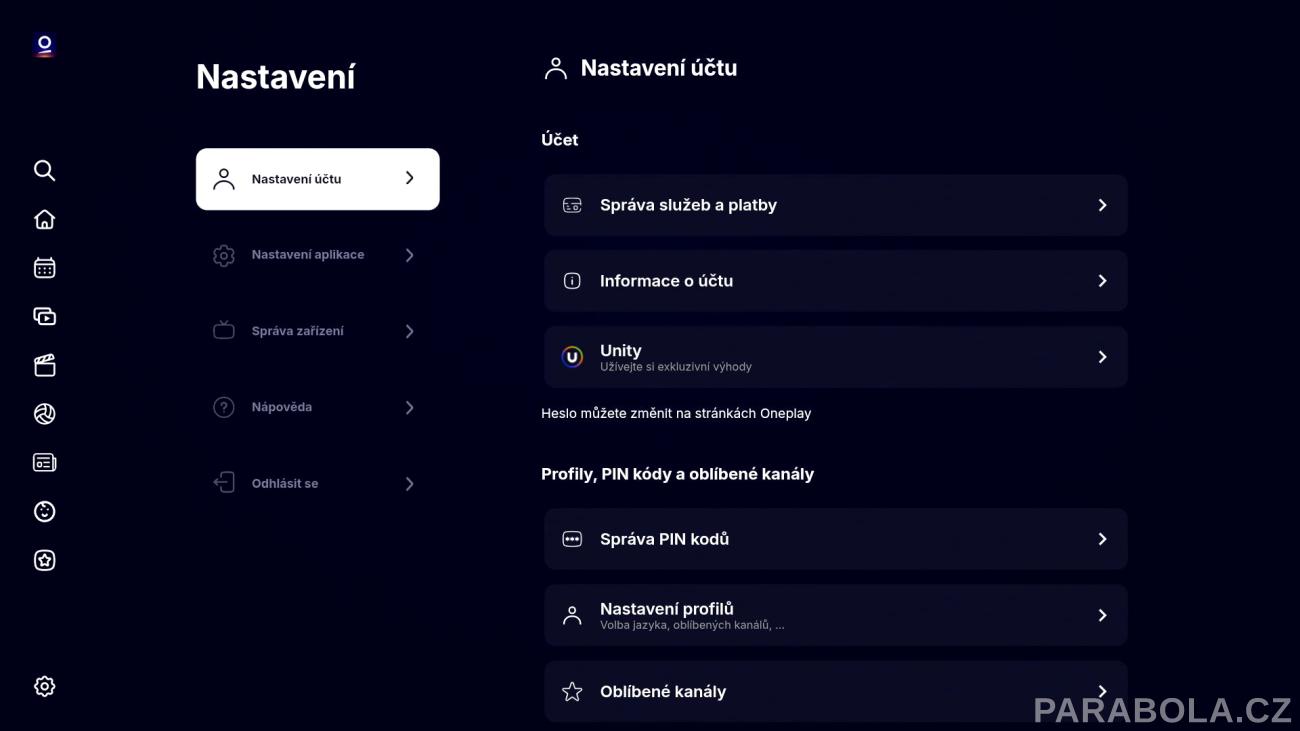
Task: Expand the Unity benefits row chevron
Action: pos(1102,357)
